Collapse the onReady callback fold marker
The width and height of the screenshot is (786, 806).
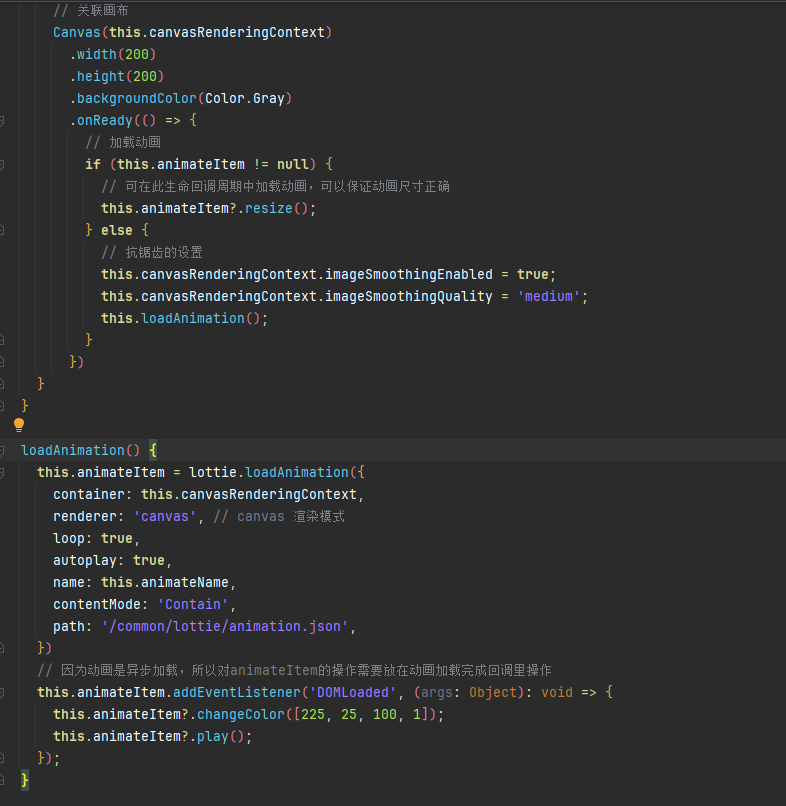click(2, 120)
